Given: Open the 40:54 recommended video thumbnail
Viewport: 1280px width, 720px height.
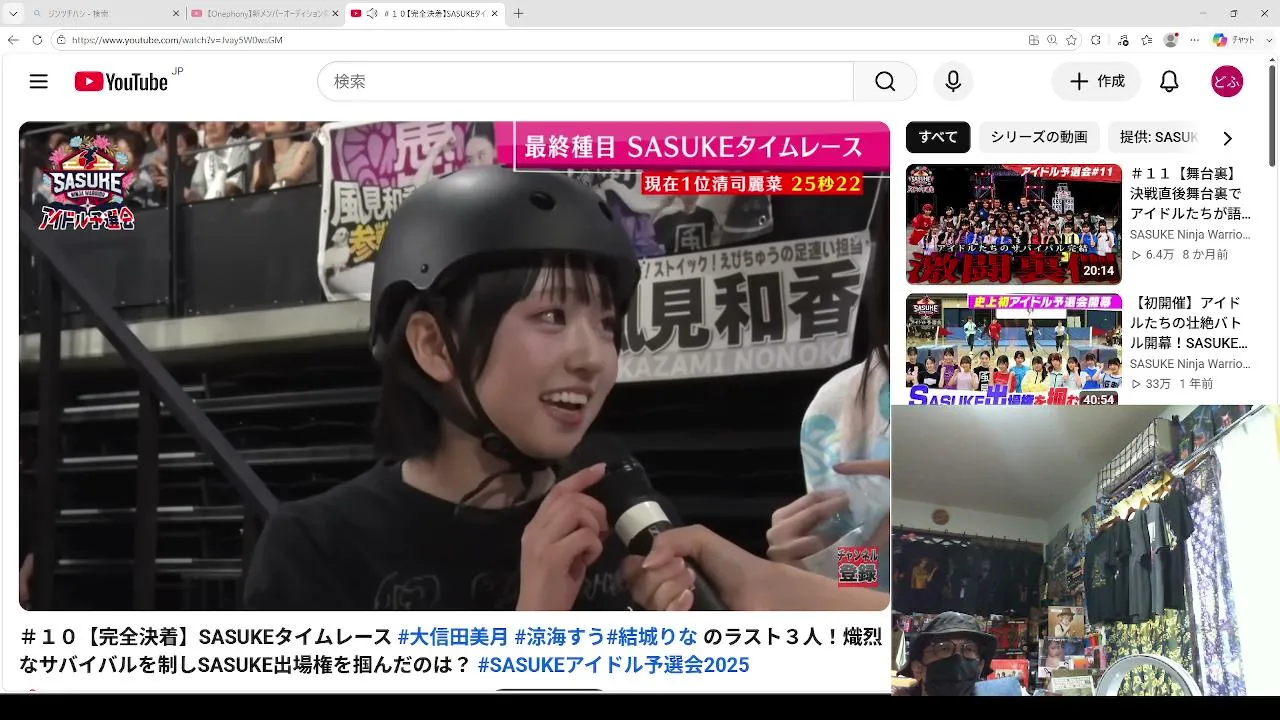Looking at the screenshot, I should [1014, 349].
